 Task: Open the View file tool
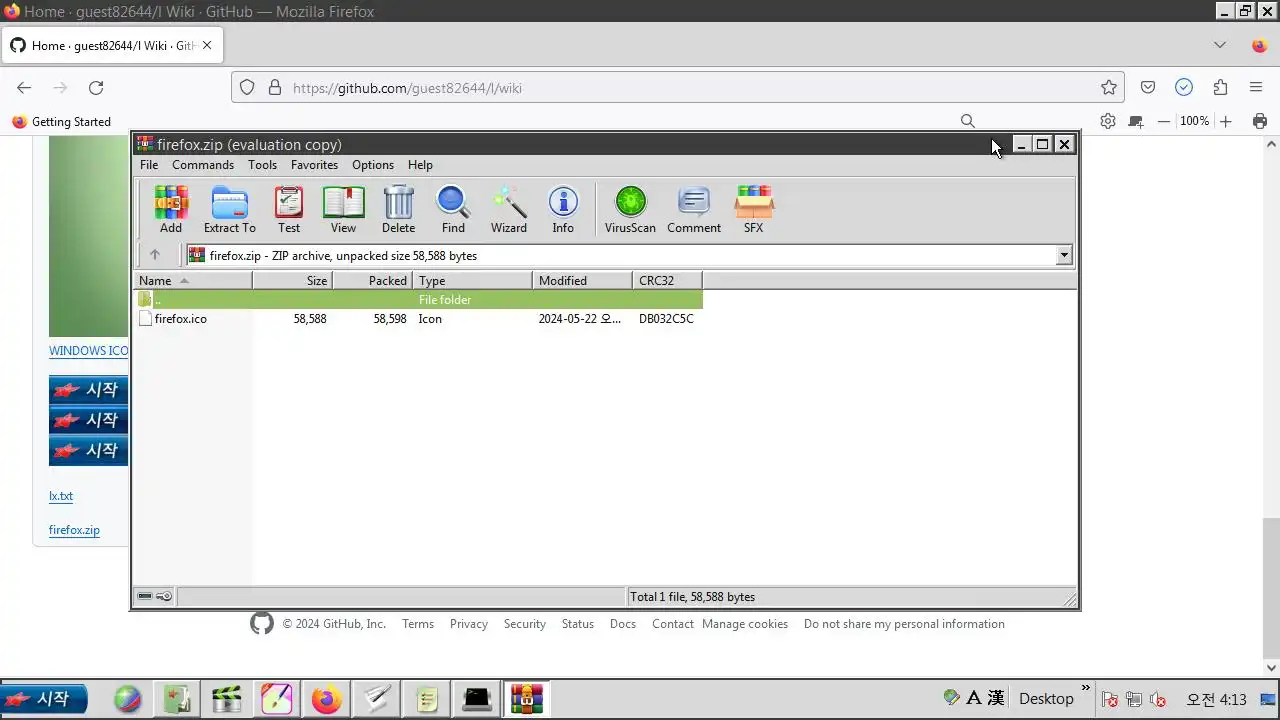(x=343, y=210)
